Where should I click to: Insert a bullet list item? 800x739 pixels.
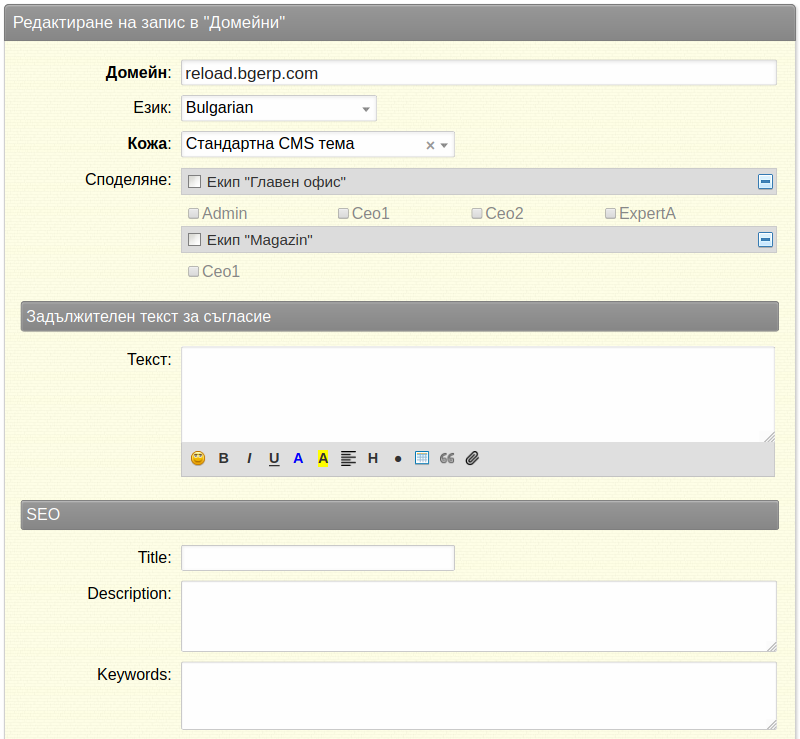[x=398, y=459]
